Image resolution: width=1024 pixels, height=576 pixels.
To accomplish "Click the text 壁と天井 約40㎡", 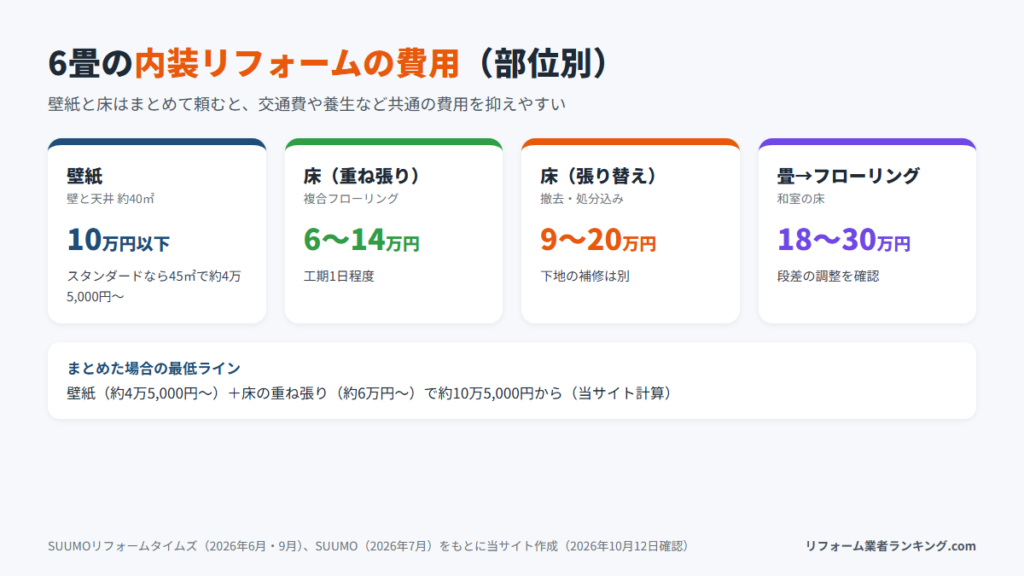I will [x=110, y=199].
